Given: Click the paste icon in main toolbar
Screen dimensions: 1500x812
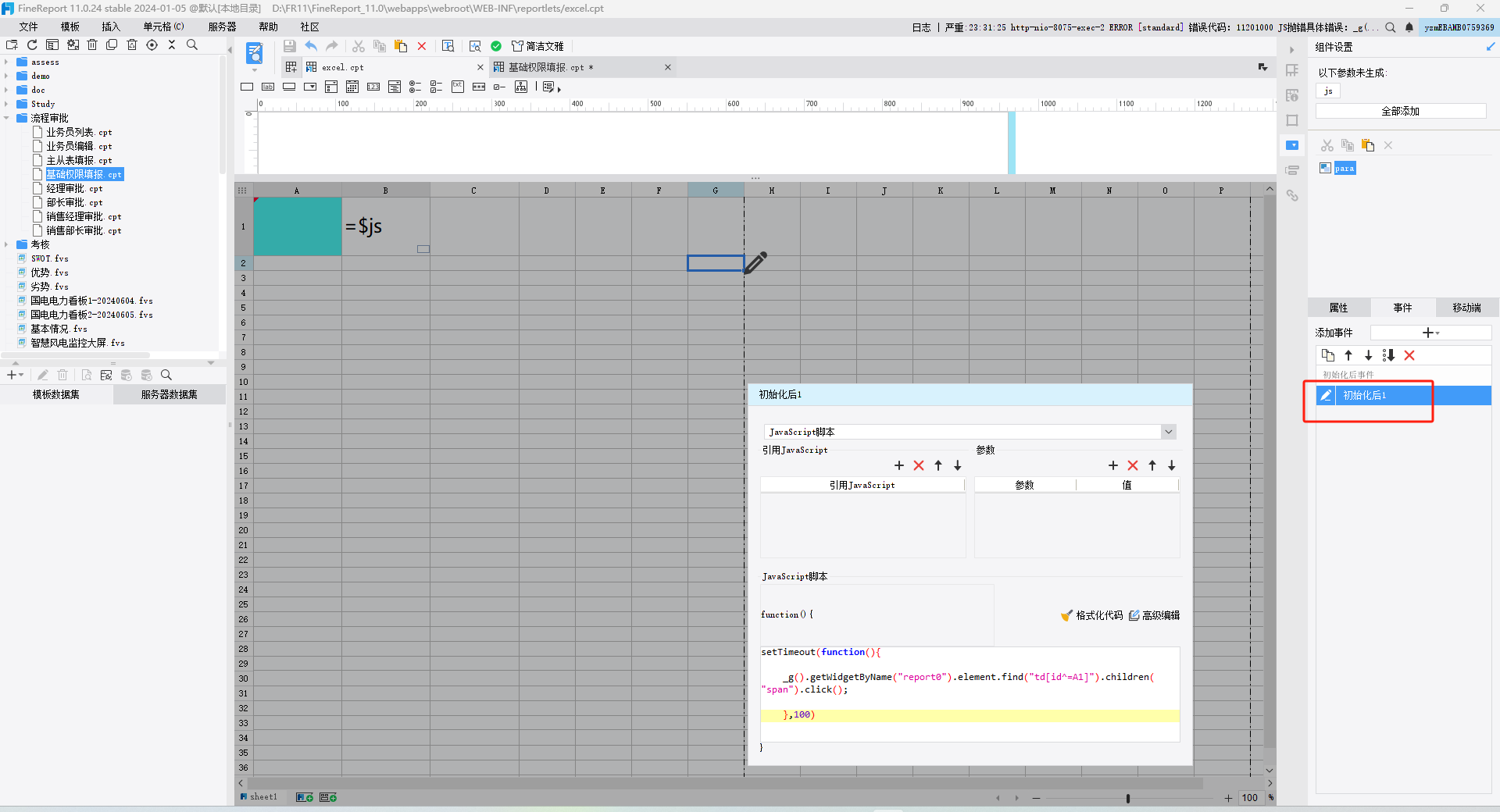Looking at the screenshot, I should (401, 46).
